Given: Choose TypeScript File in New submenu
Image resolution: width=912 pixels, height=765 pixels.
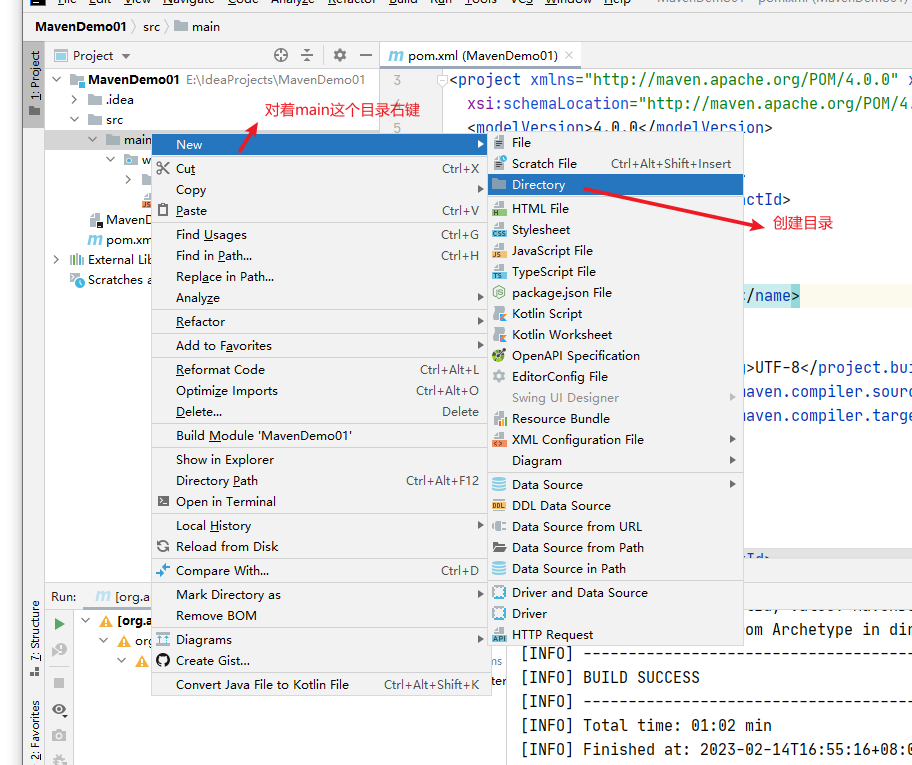Looking at the screenshot, I should coord(615,271).
